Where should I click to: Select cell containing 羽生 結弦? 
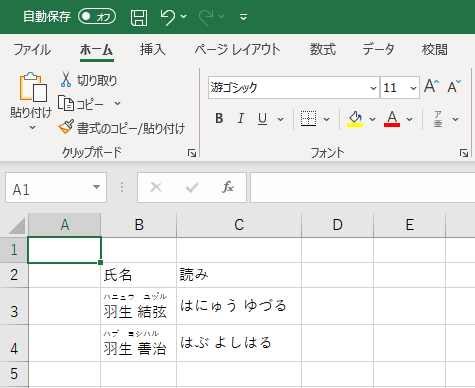click(x=139, y=306)
